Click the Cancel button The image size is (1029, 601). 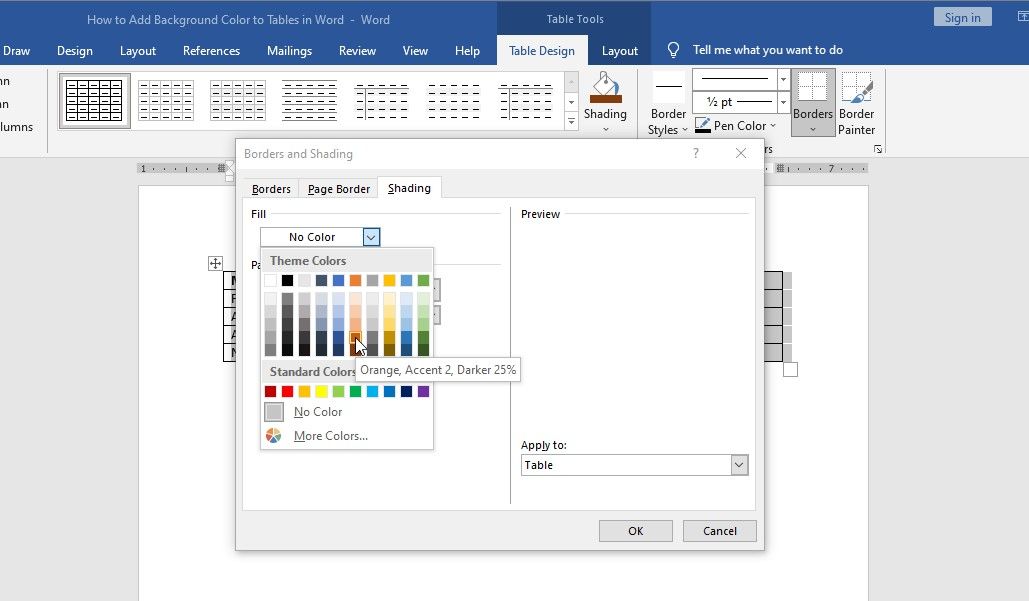[719, 531]
